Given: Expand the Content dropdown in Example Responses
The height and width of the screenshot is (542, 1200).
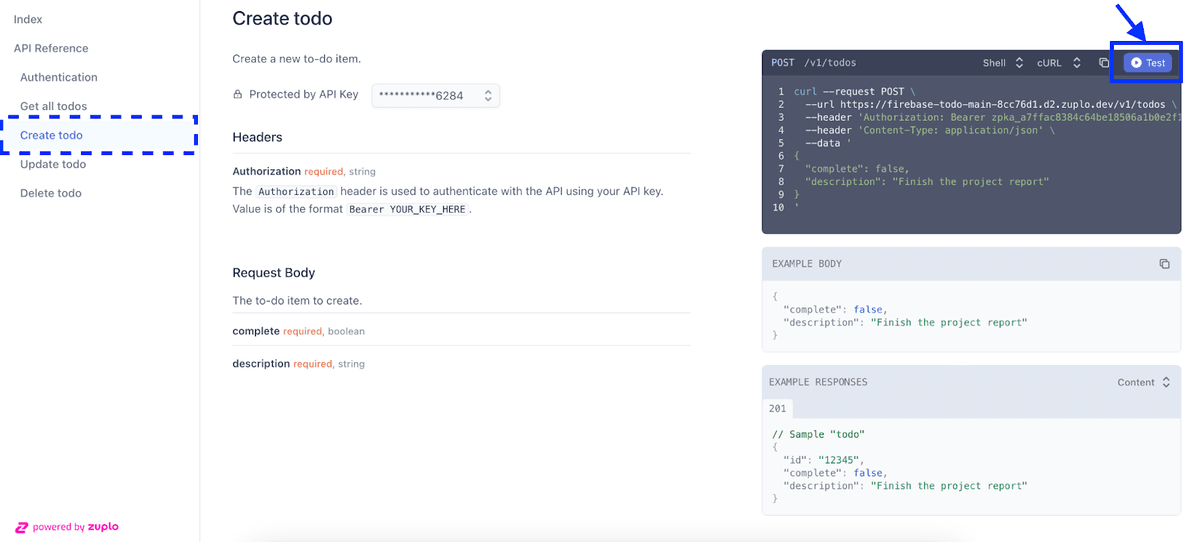Looking at the screenshot, I should (1143, 382).
